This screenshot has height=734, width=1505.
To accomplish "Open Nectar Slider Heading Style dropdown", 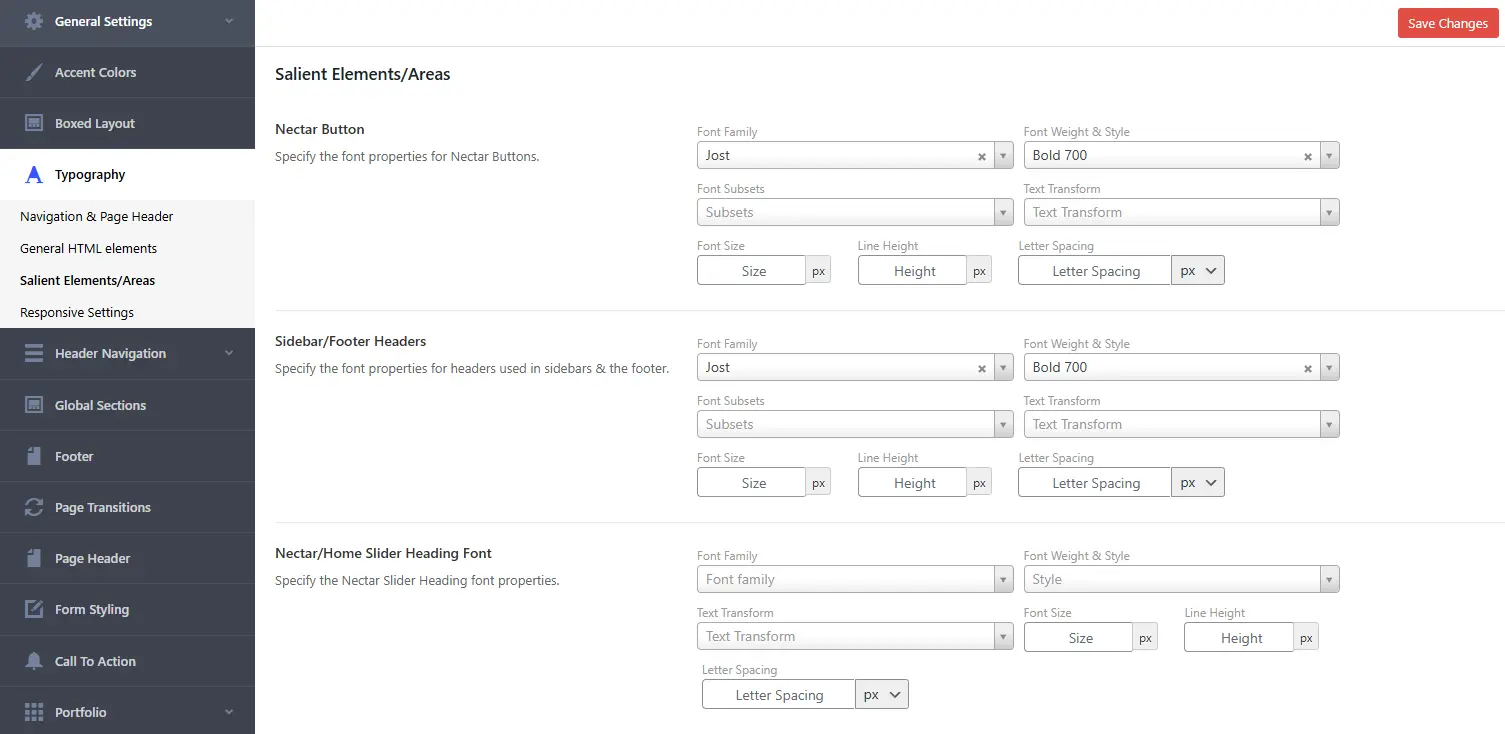I will [x=1181, y=579].
